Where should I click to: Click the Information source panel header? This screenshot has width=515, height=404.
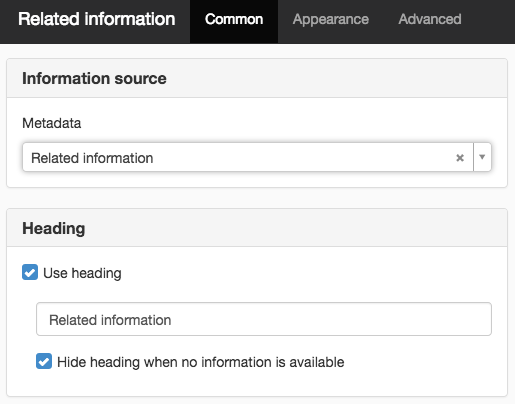pos(257,78)
